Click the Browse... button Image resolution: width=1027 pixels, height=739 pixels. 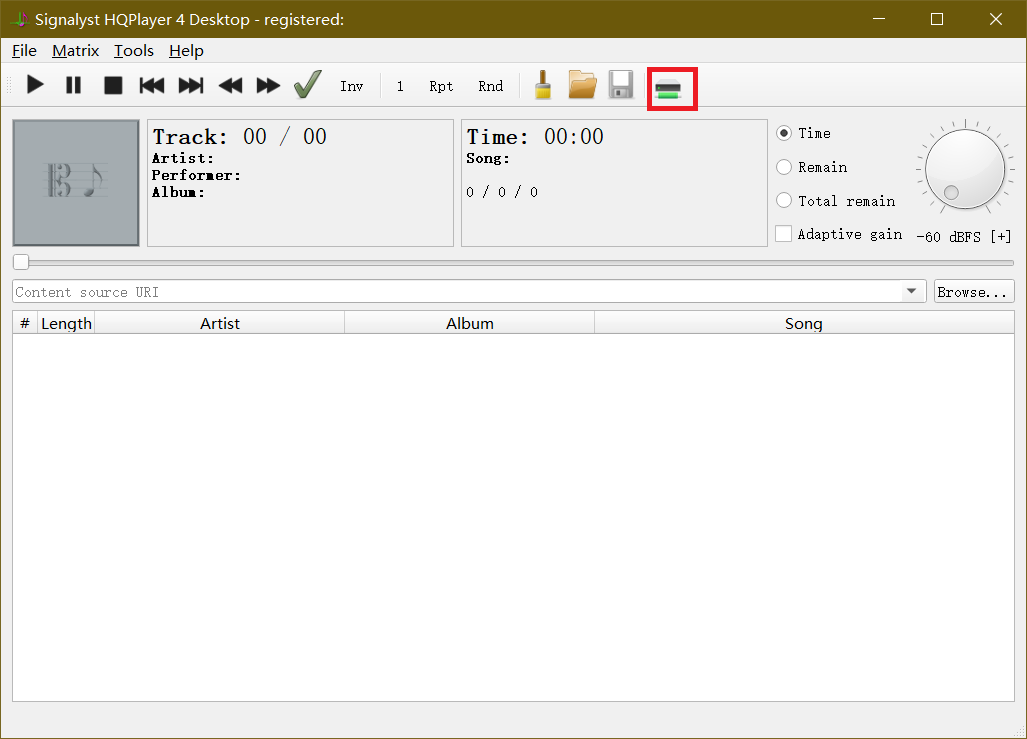974,292
